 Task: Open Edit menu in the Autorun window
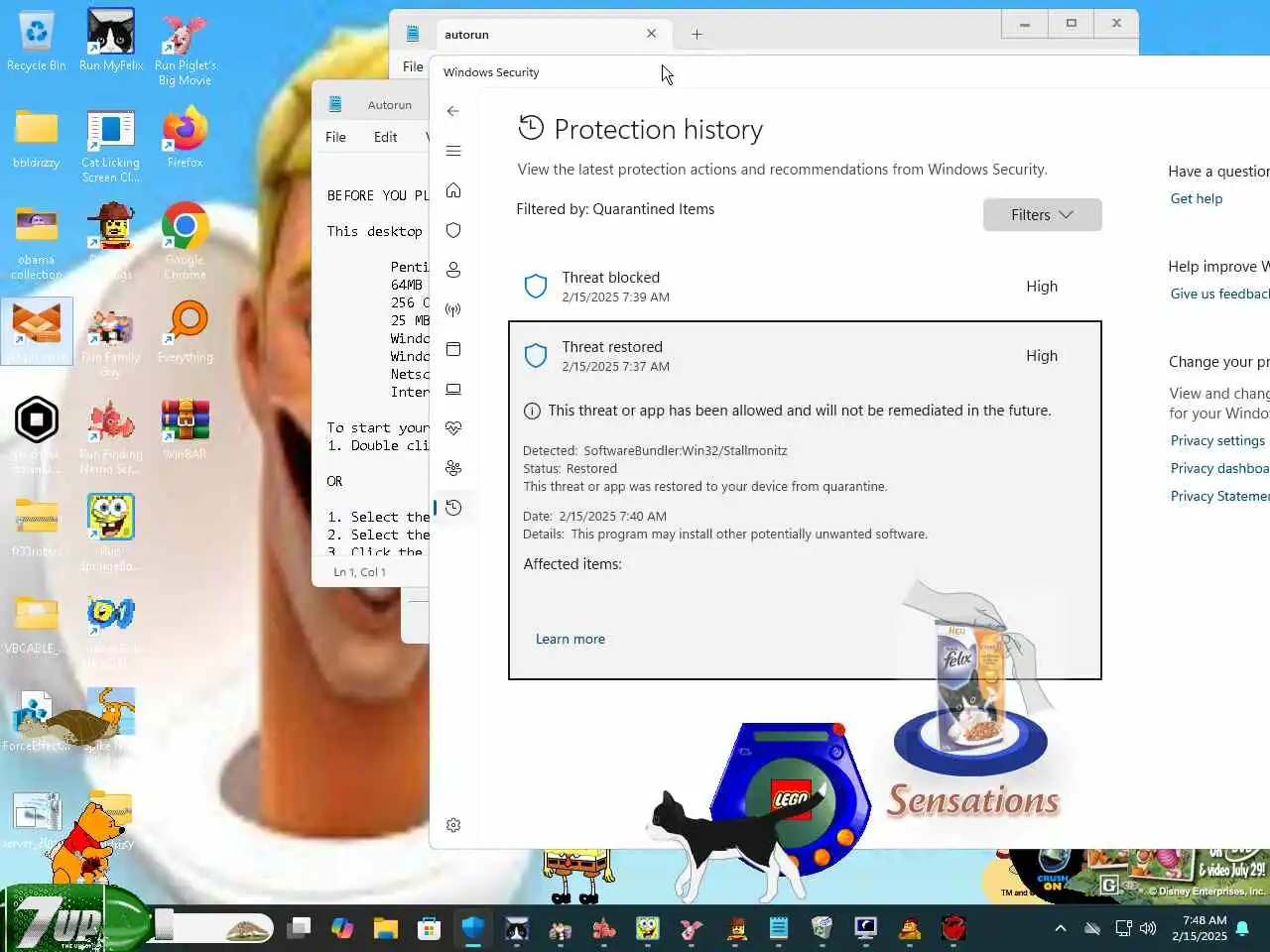point(386,137)
